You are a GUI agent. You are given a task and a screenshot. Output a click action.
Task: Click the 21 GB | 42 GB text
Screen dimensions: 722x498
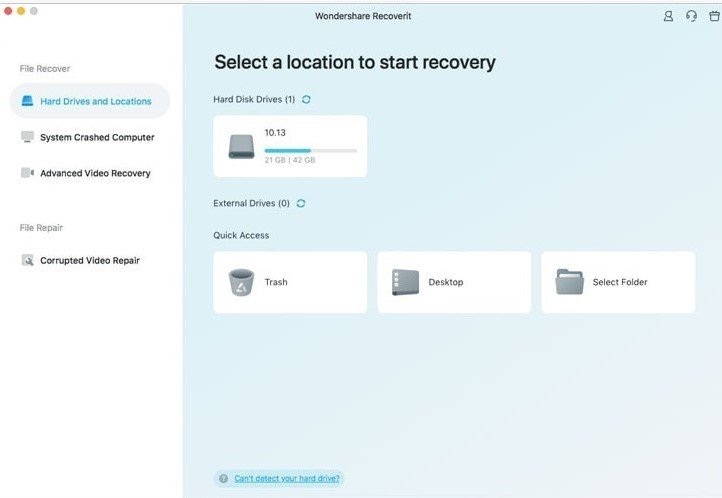click(290, 160)
